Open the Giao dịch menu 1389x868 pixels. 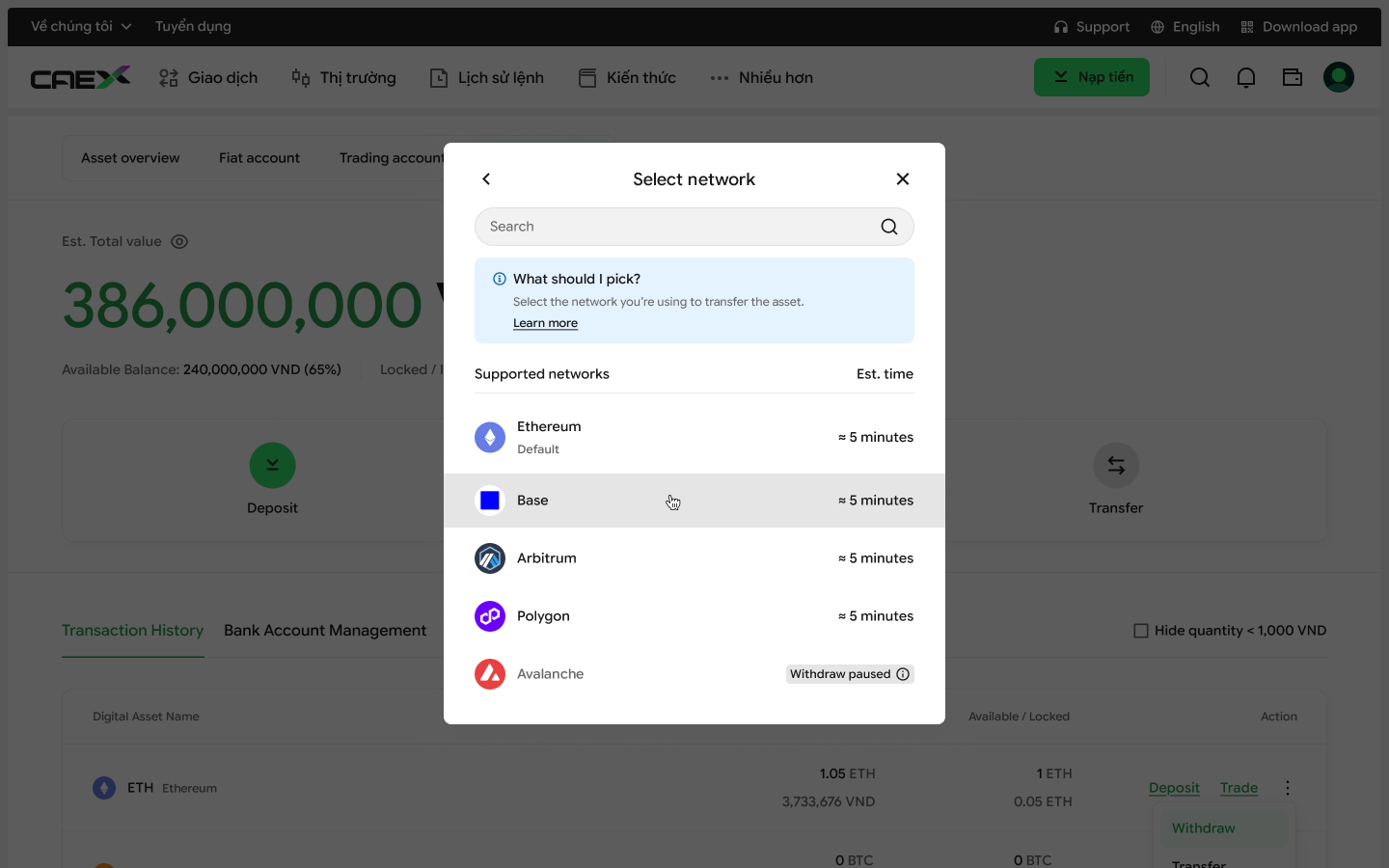(208, 78)
